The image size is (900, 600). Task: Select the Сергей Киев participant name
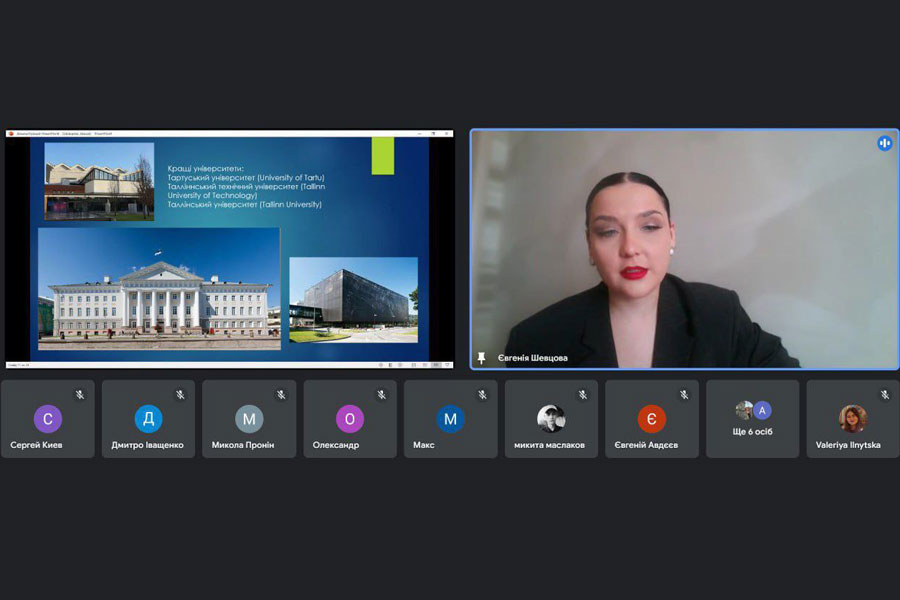(36, 445)
